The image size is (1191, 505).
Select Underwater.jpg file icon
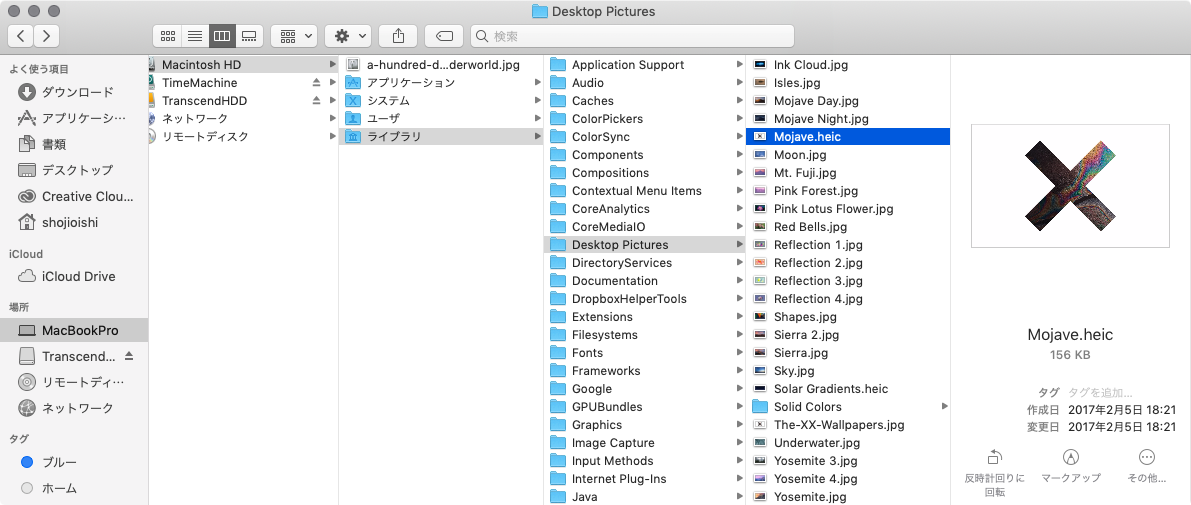(x=760, y=443)
